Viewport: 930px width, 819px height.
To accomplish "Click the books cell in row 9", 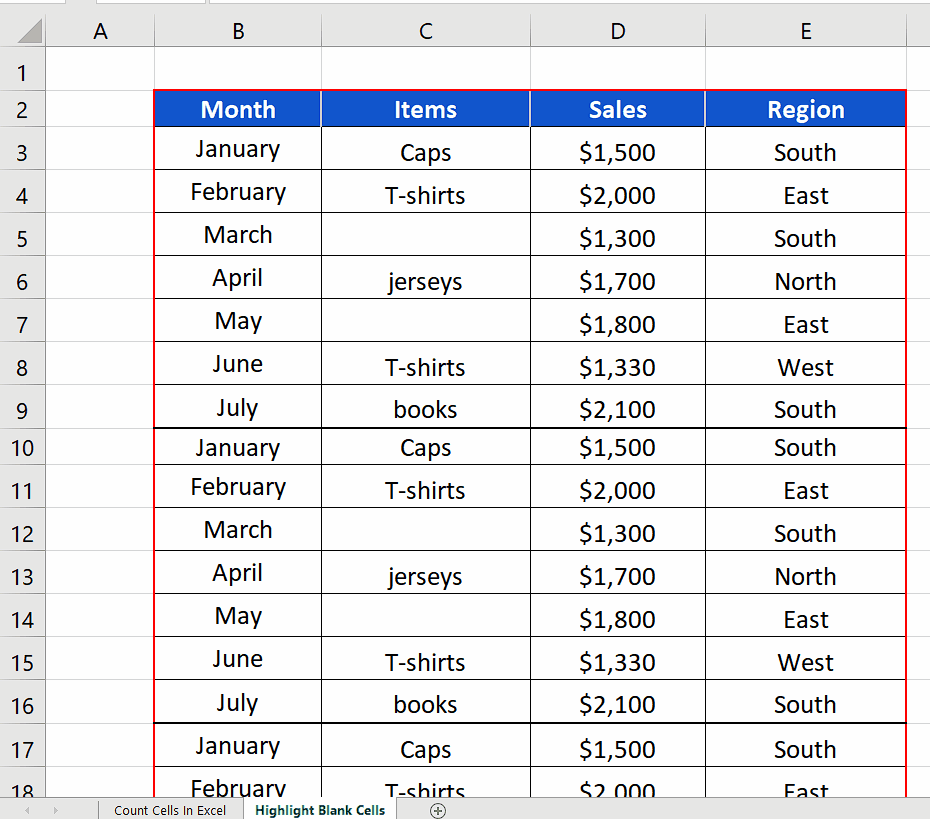I will [x=425, y=408].
